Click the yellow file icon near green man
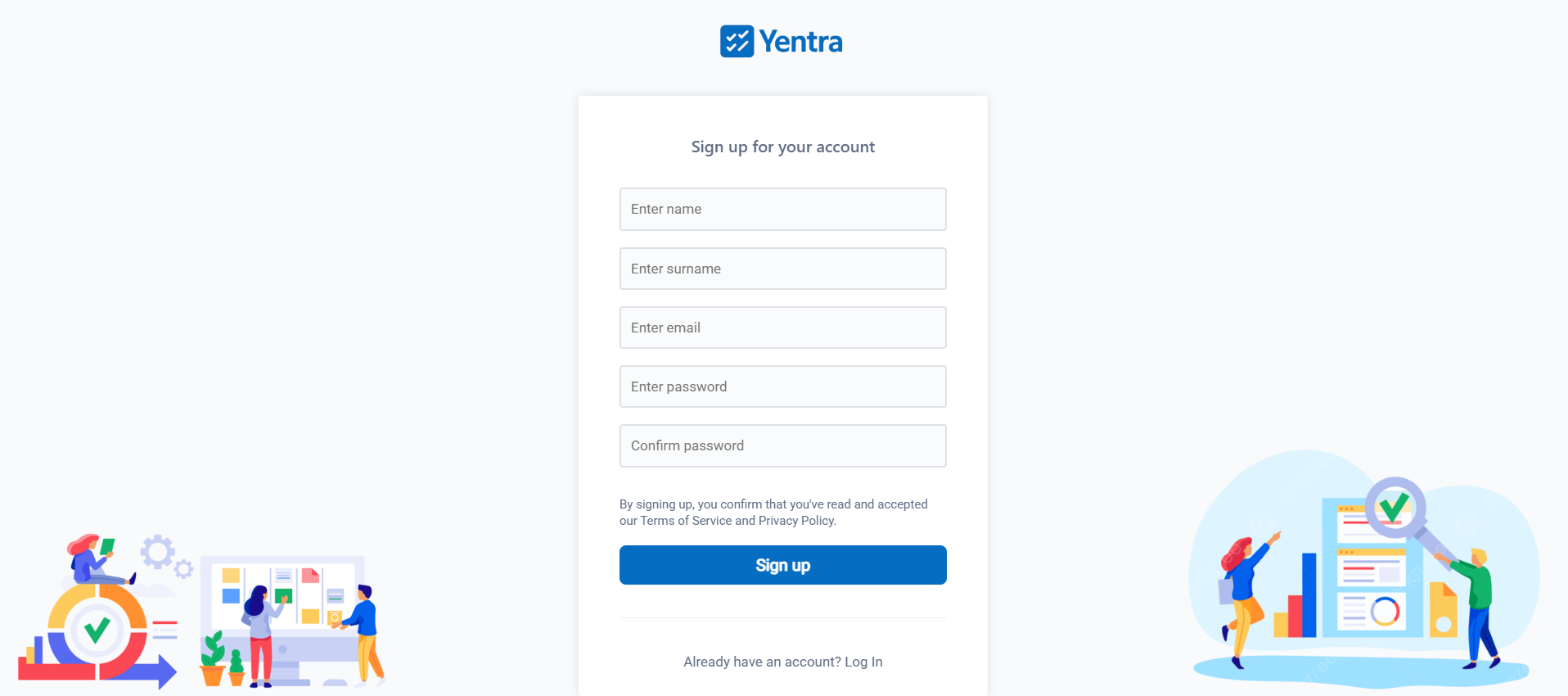The image size is (1568, 696). (1443, 611)
